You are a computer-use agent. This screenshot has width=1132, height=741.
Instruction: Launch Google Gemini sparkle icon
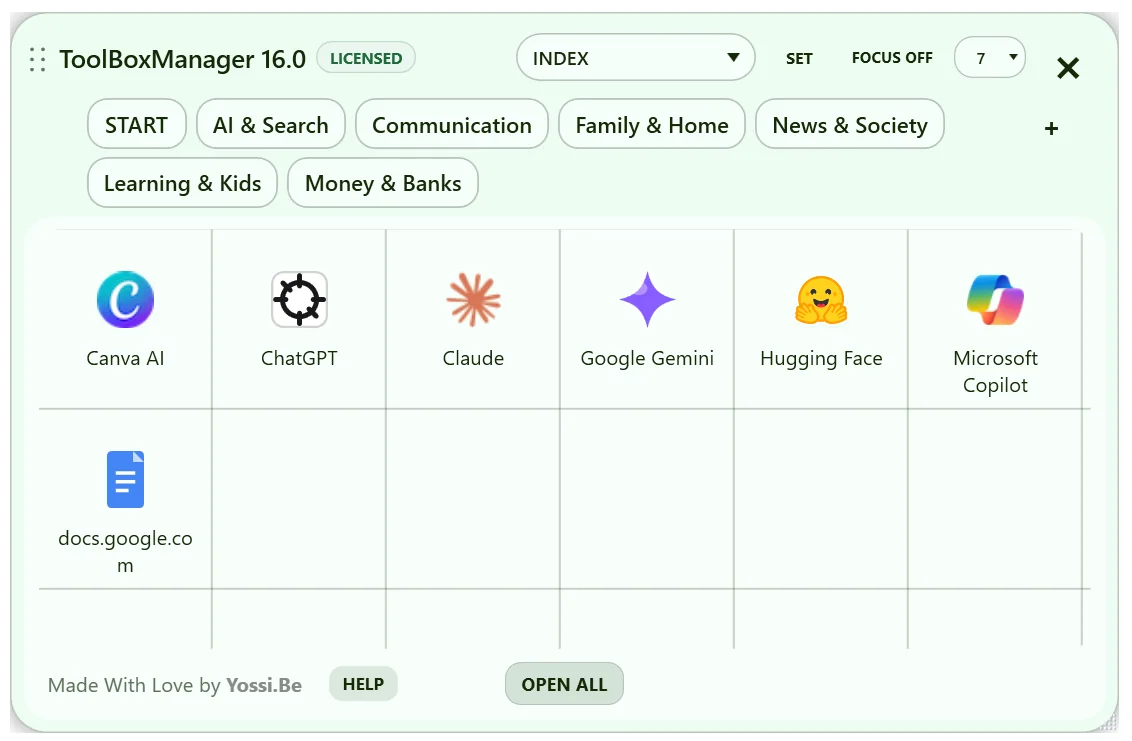click(x=648, y=300)
